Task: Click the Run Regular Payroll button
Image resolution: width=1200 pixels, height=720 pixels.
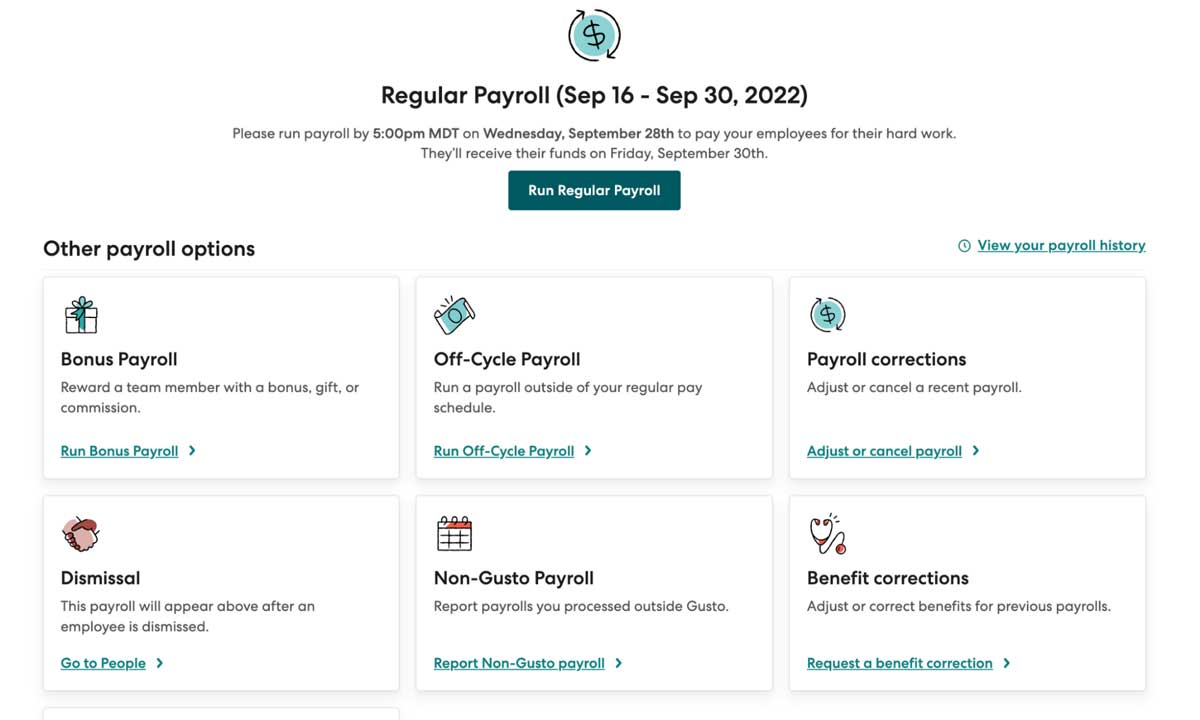Action: tap(594, 190)
